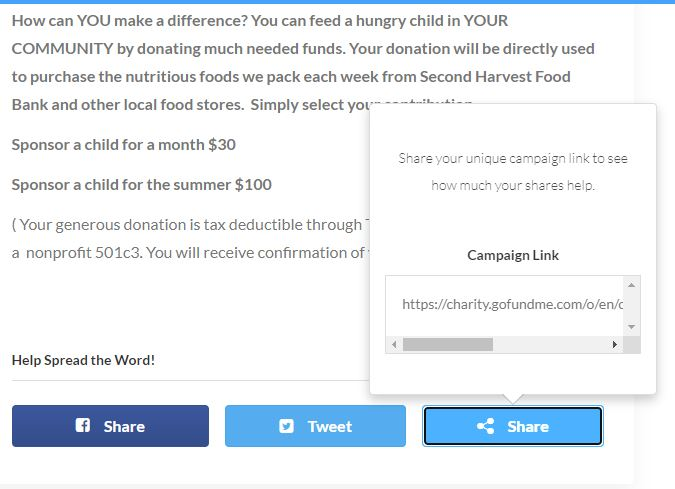Select "Sponsor a child for the summer $100" text
This screenshot has height=489, width=675.
(141, 185)
